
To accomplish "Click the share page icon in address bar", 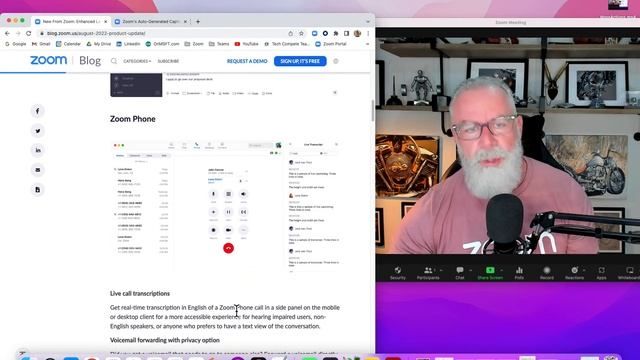I will (x=291, y=33).
